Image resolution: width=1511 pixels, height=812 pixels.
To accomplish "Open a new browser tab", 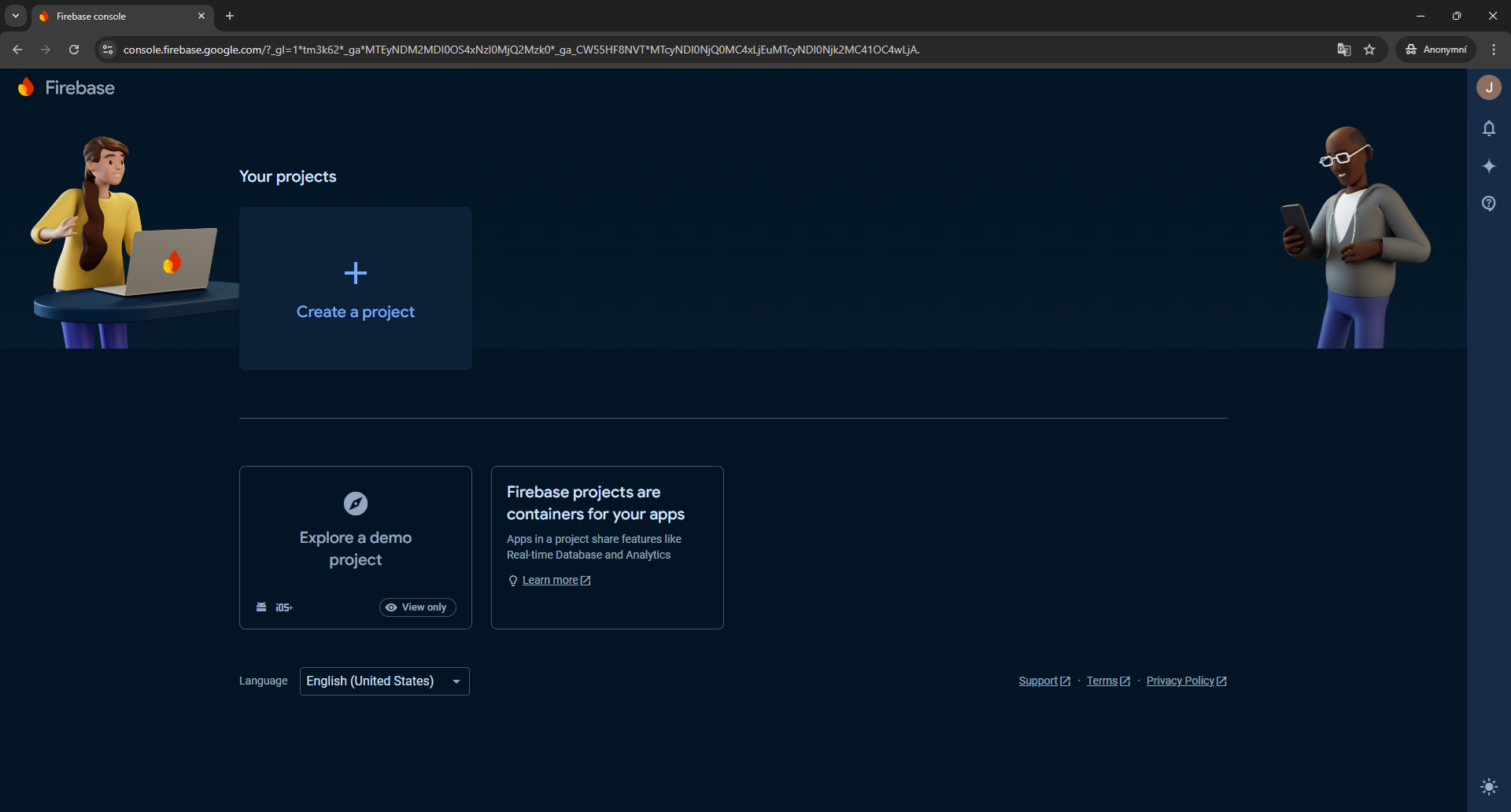I will tap(230, 16).
